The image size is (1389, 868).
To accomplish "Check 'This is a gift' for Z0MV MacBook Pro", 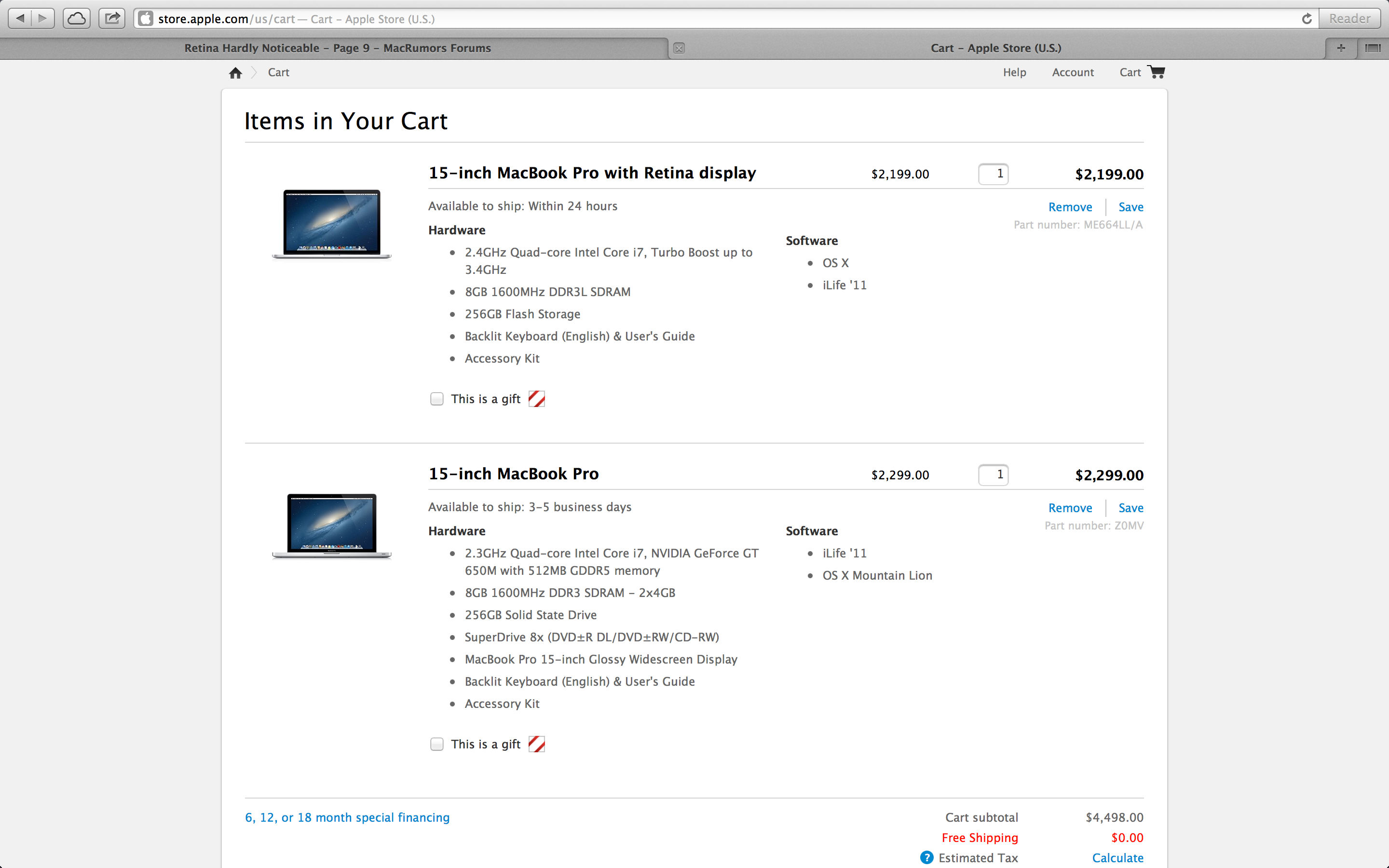I will pyautogui.click(x=437, y=744).
